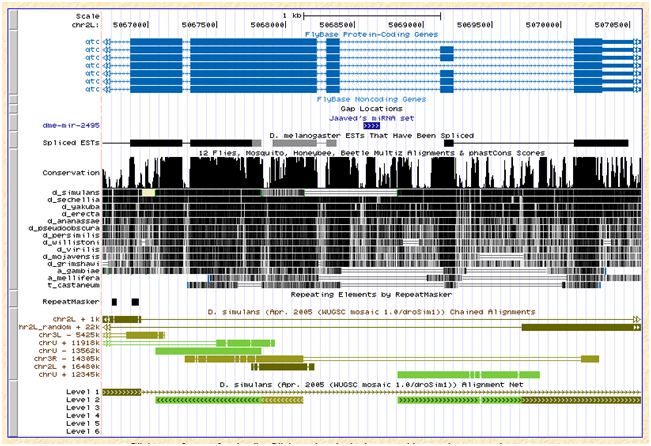Open the FlyBase Noncoding Genes track title

(x=371, y=100)
